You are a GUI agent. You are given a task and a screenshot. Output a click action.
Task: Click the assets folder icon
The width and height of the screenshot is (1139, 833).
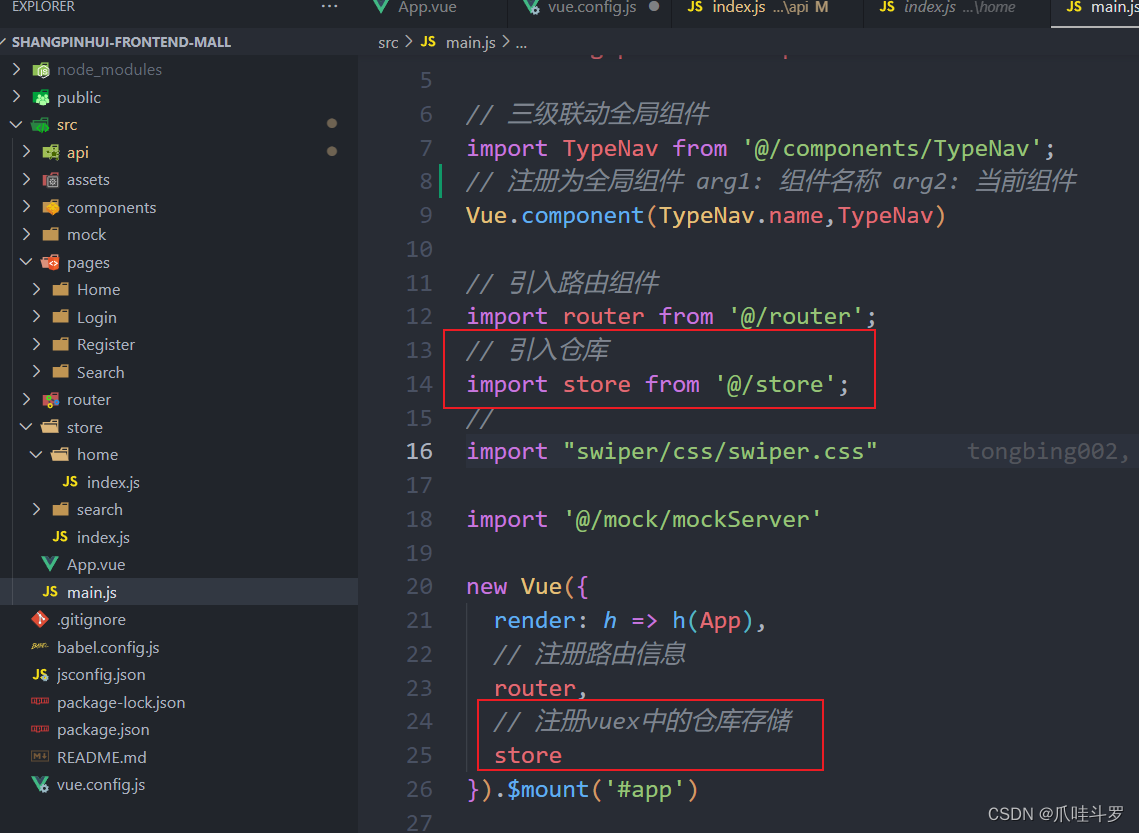click(51, 180)
